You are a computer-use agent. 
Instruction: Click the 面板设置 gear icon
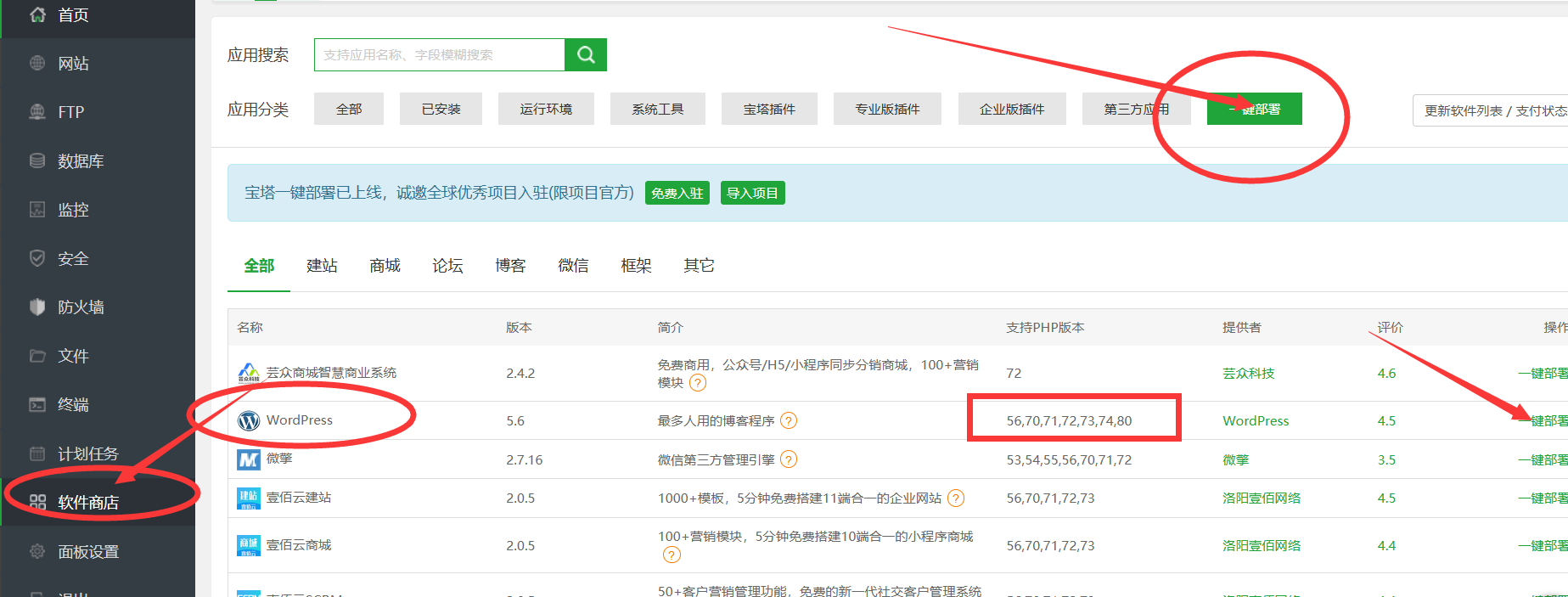coord(37,551)
